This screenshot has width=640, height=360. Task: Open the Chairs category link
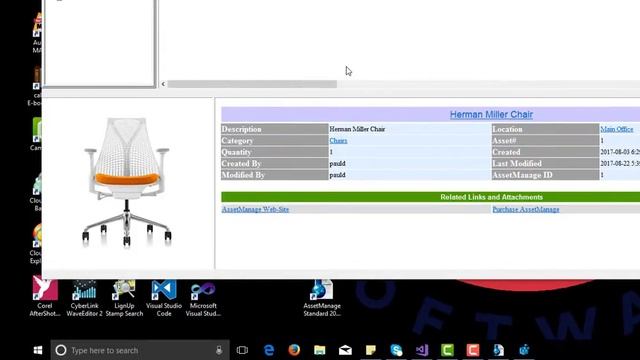(338, 140)
